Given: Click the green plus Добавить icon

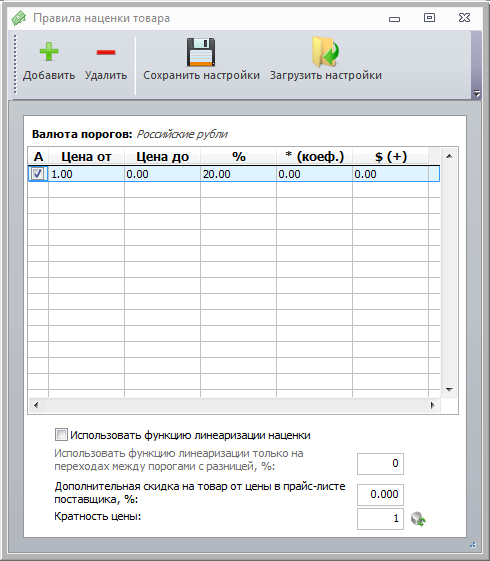Looking at the screenshot, I should 49,52.
